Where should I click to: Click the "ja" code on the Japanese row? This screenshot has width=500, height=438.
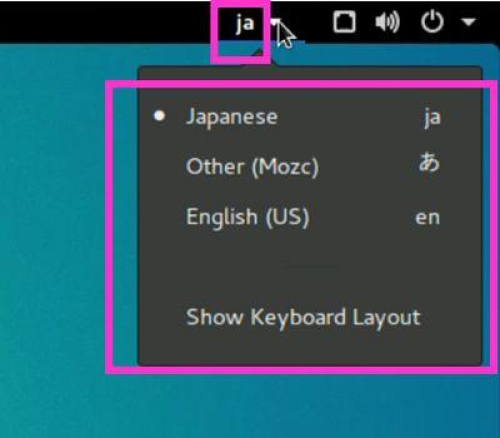pos(432,118)
